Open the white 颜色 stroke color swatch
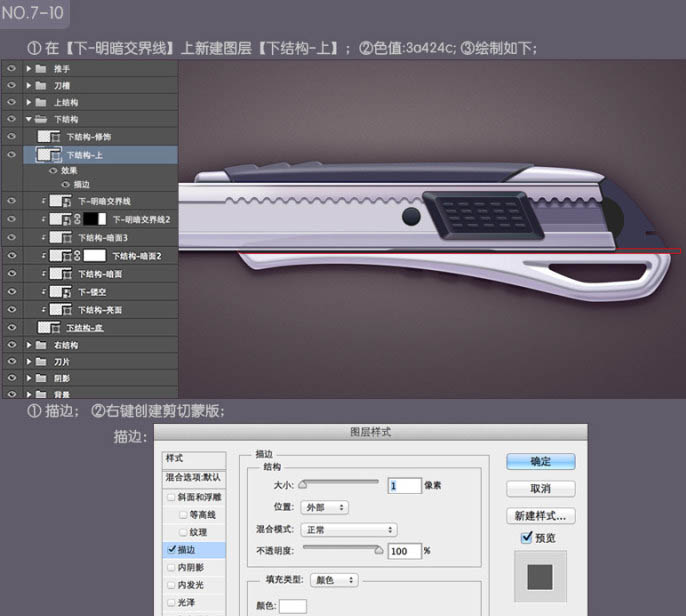The height and width of the screenshot is (616, 686). (293, 606)
